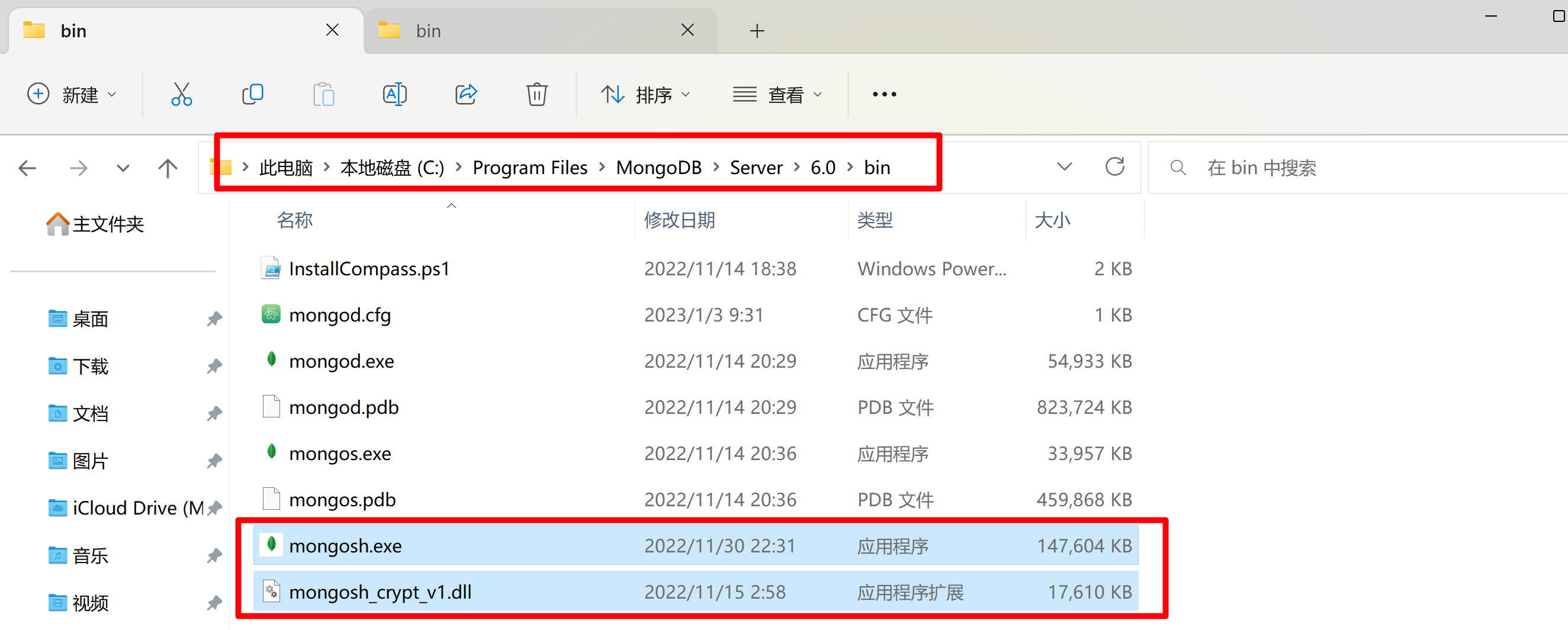The width and height of the screenshot is (1568, 630).
Task: Go back with the left arrow
Action: tap(27, 168)
